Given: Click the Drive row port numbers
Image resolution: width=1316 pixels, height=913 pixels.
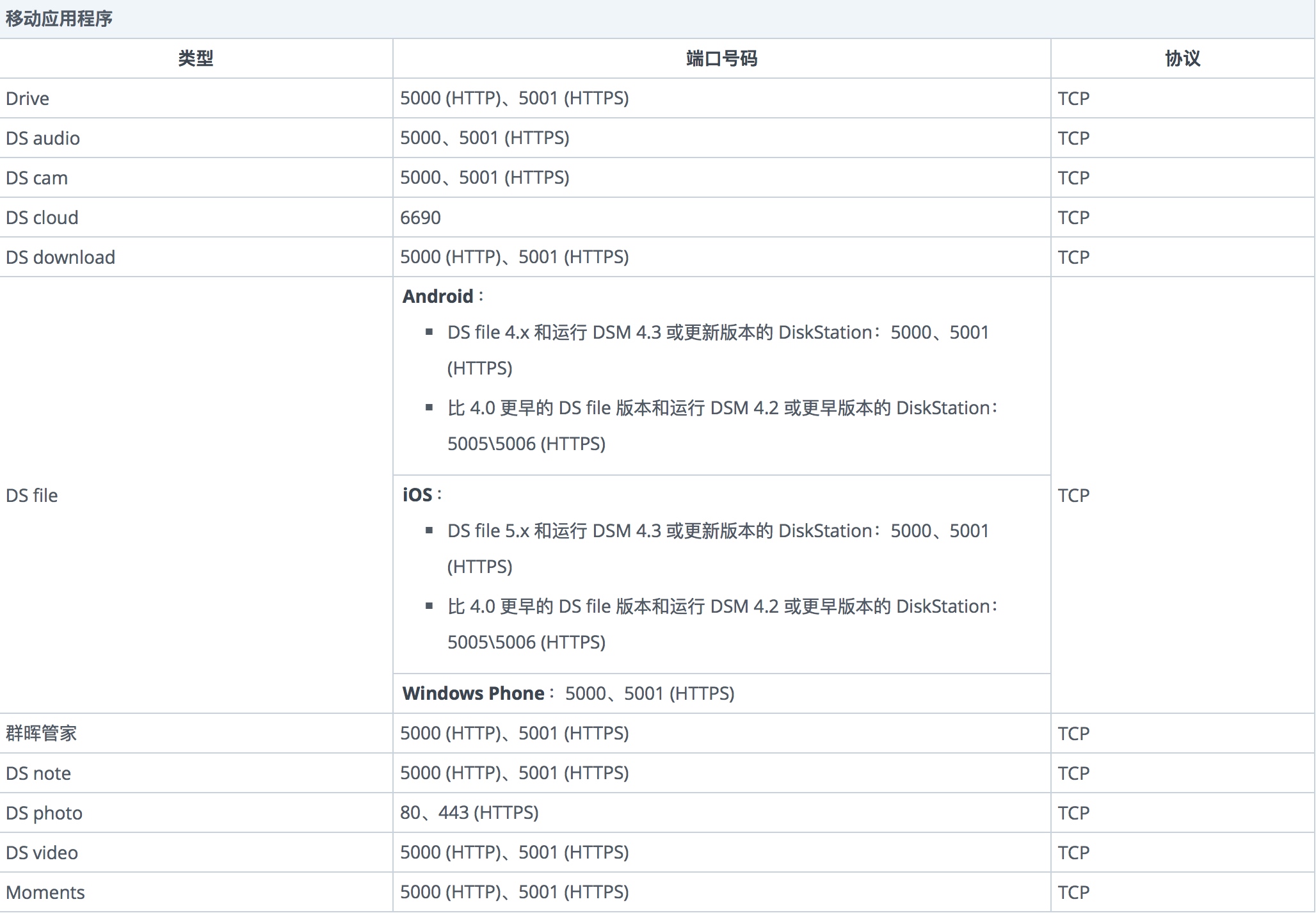Looking at the screenshot, I should pyautogui.click(x=515, y=98).
